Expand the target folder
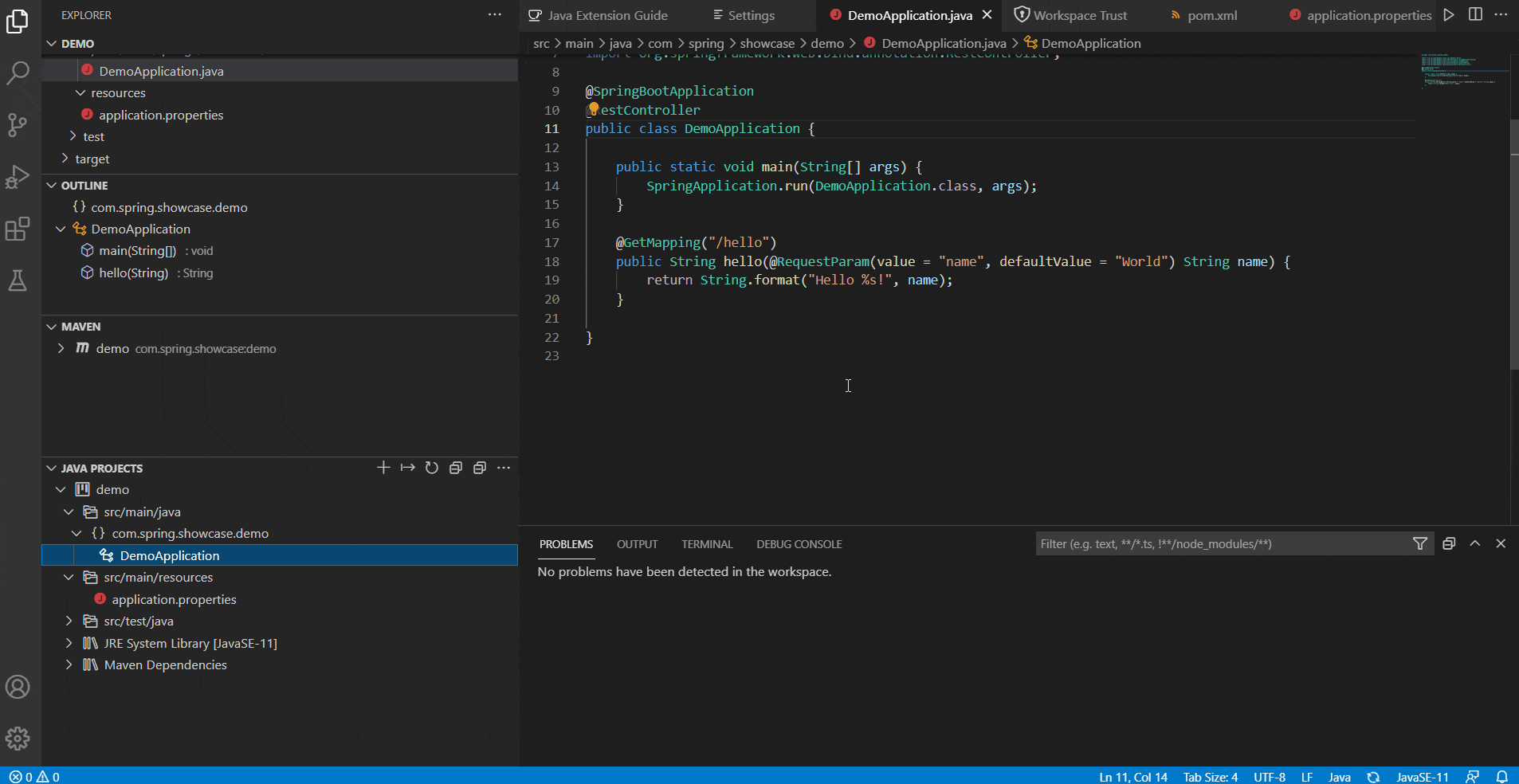This screenshot has width=1519, height=784. tap(65, 159)
